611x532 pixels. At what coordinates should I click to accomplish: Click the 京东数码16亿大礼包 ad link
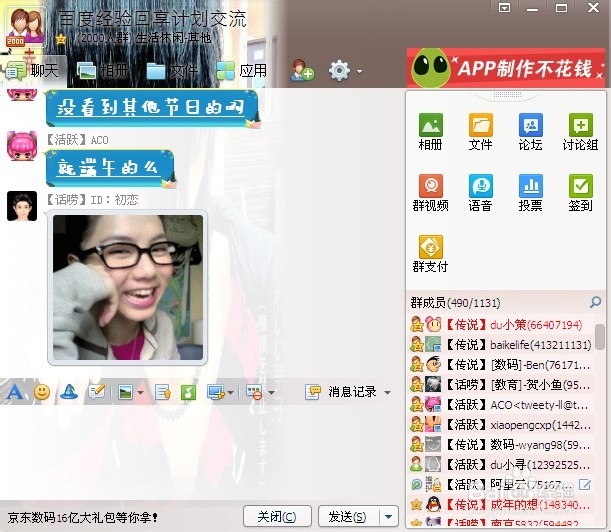coord(82,517)
